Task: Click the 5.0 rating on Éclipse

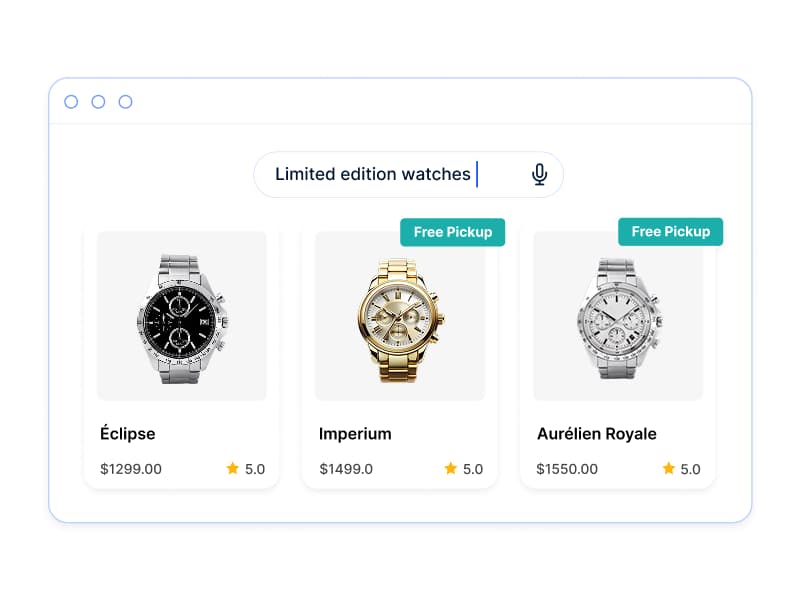Action: [x=255, y=469]
